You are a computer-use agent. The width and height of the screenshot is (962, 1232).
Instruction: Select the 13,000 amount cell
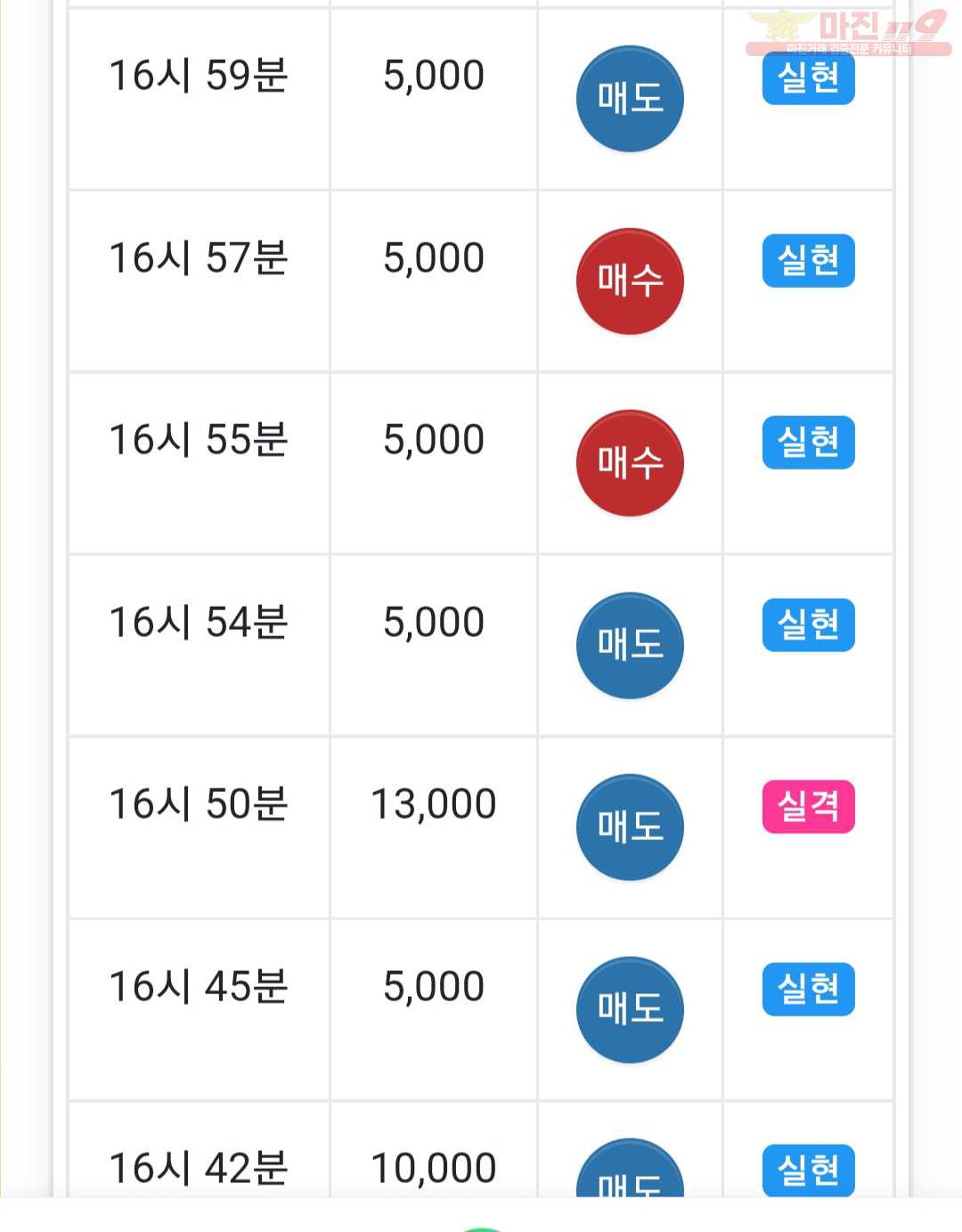[x=434, y=804]
